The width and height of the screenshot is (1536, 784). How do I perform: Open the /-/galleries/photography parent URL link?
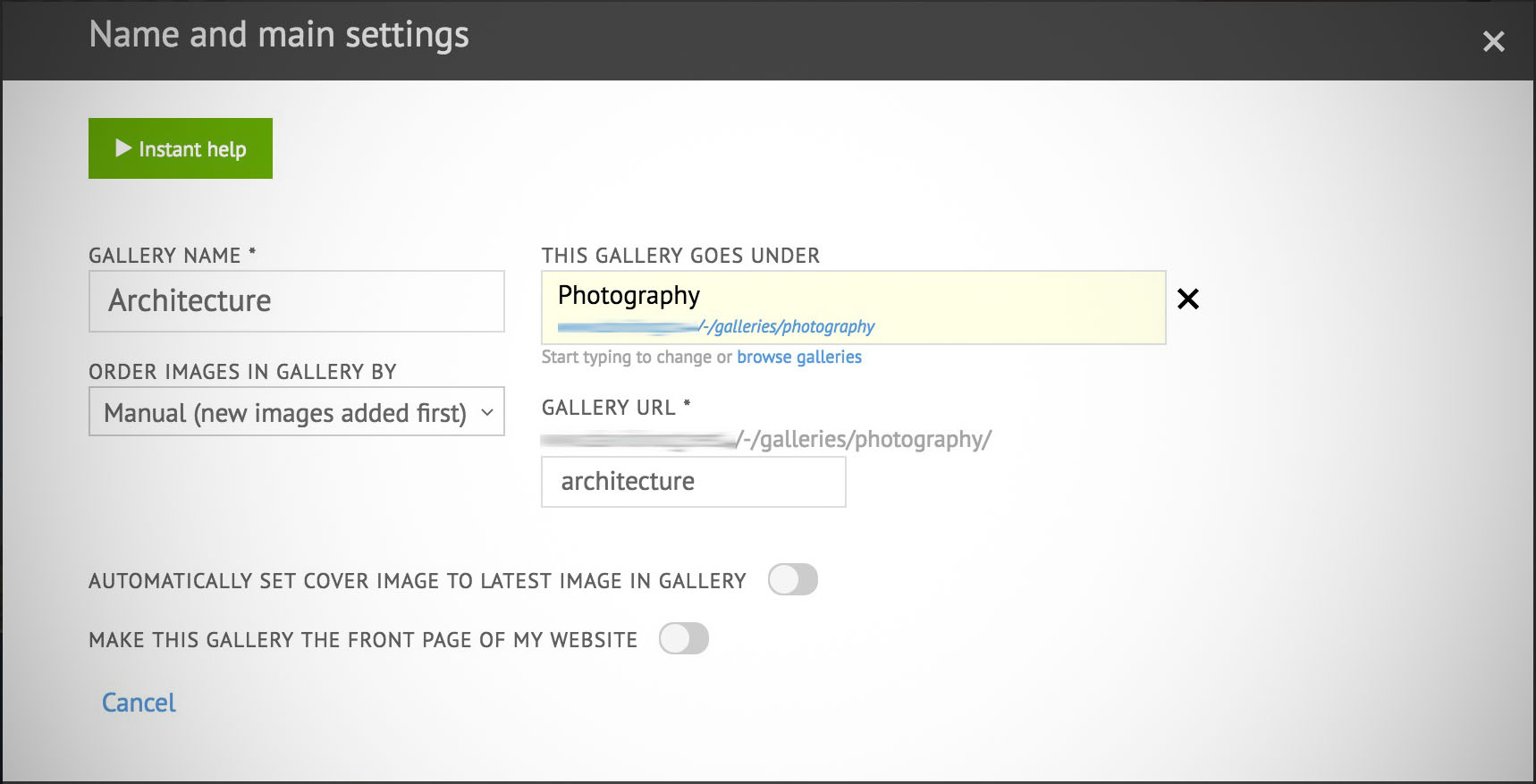click(x=787, y=326)
